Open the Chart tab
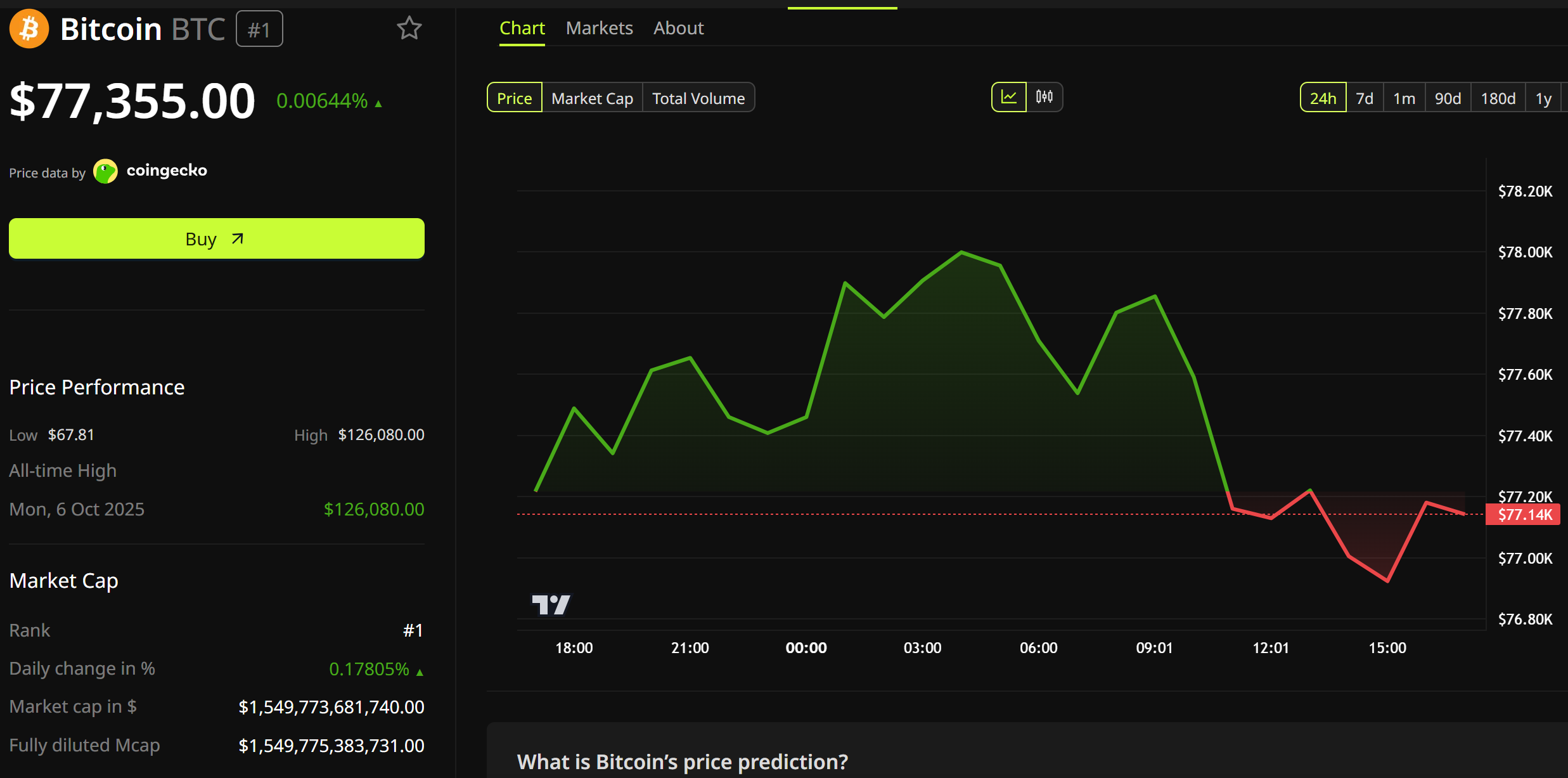Viewport: 1568px width, 778px height. click(x=522, y=29)
